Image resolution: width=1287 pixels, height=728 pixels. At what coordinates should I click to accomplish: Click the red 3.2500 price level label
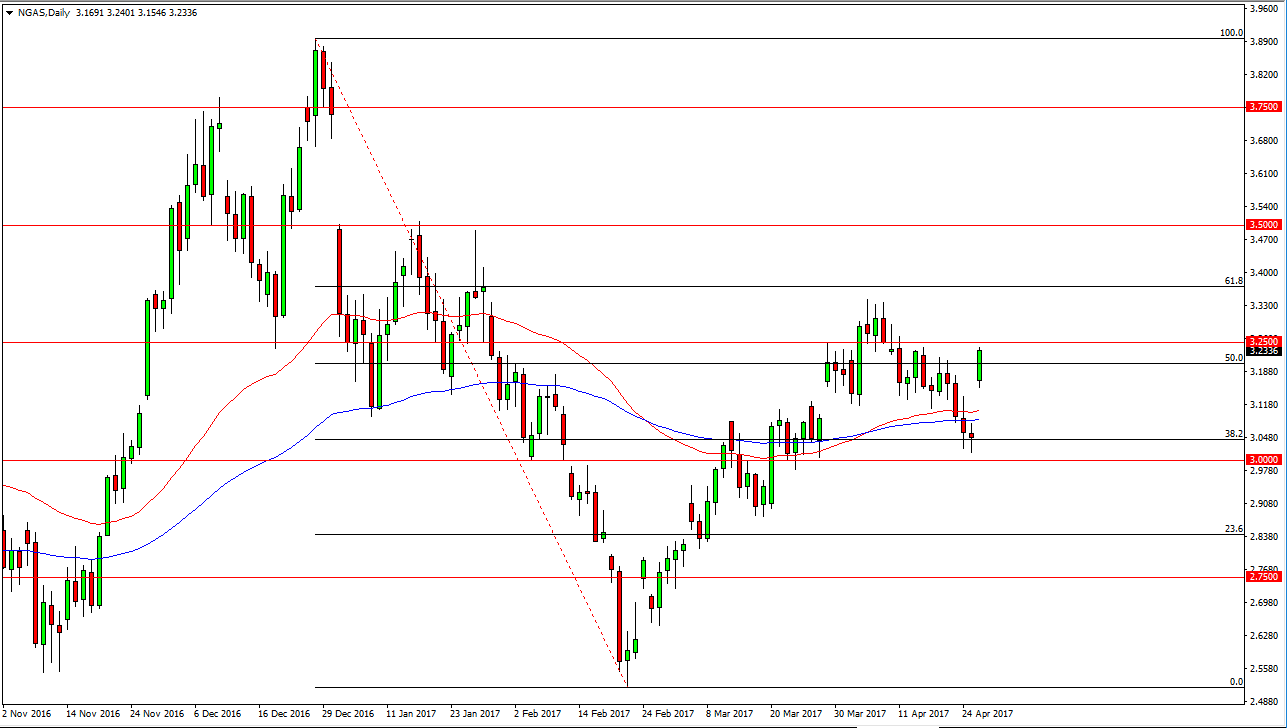[1264, 341]
